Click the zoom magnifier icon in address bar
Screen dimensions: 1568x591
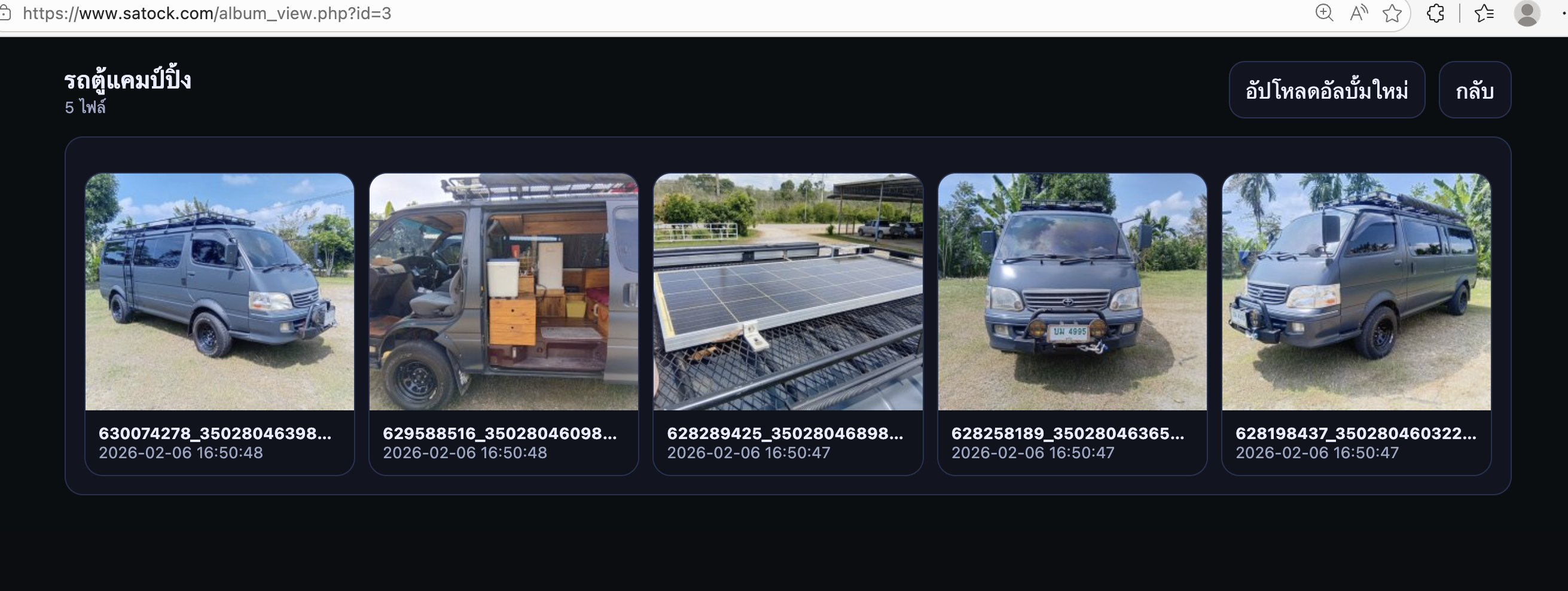pos(1324,13)
